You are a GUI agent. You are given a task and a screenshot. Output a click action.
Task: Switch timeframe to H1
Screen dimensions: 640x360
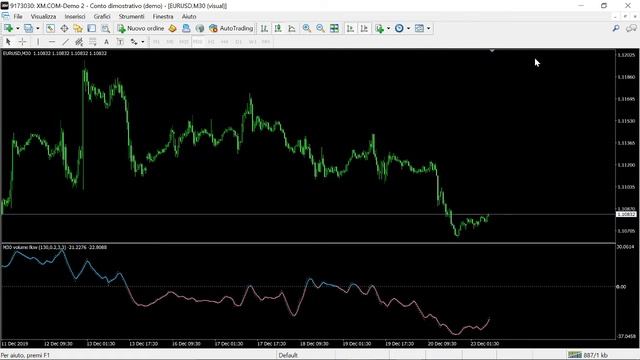(x=211, y=42)
